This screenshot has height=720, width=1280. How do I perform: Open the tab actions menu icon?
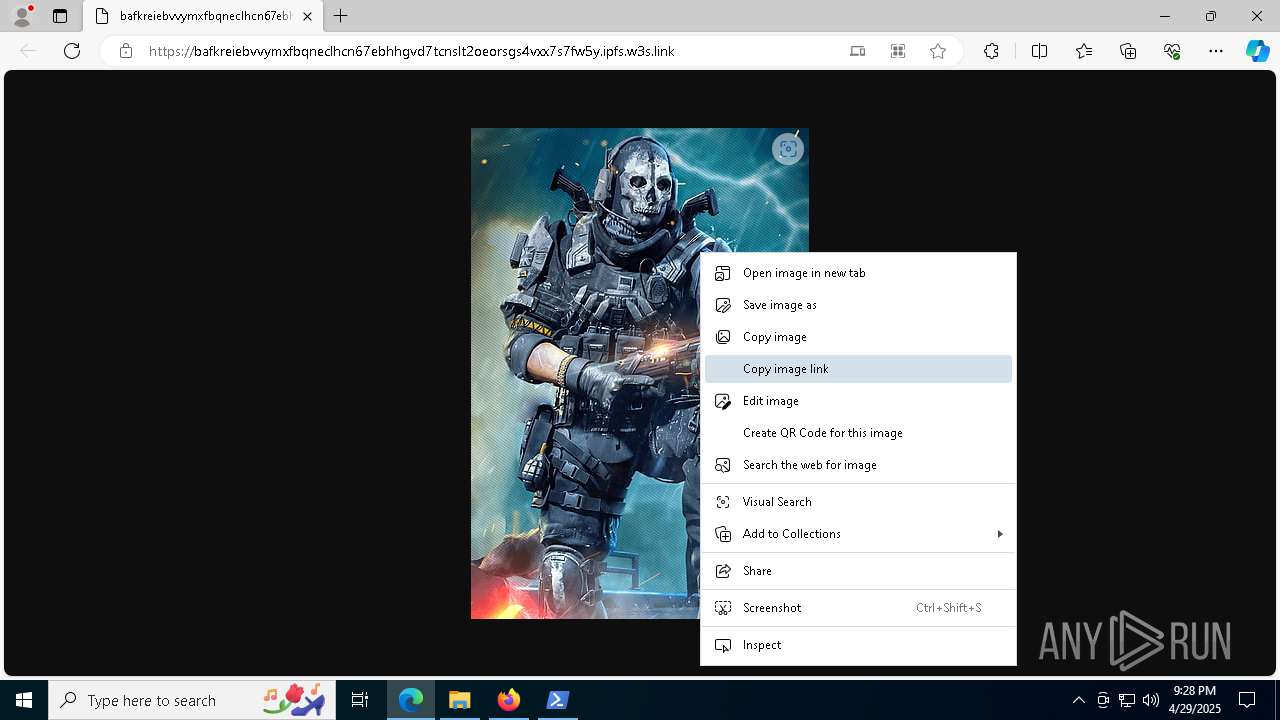coord(60,16)
